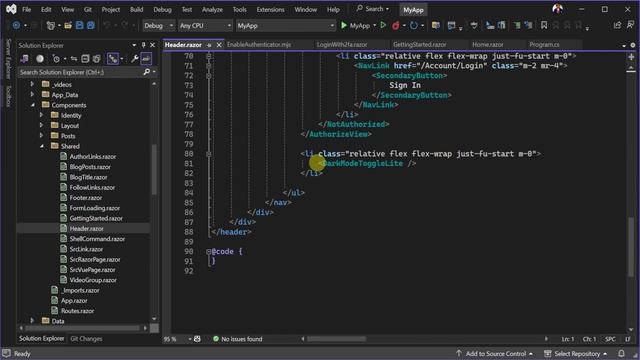Click the Solution Explorer search magnifier icon
The width and height of the screenshot is (640, 360).
pyautogui.click(x=147, y=72)
